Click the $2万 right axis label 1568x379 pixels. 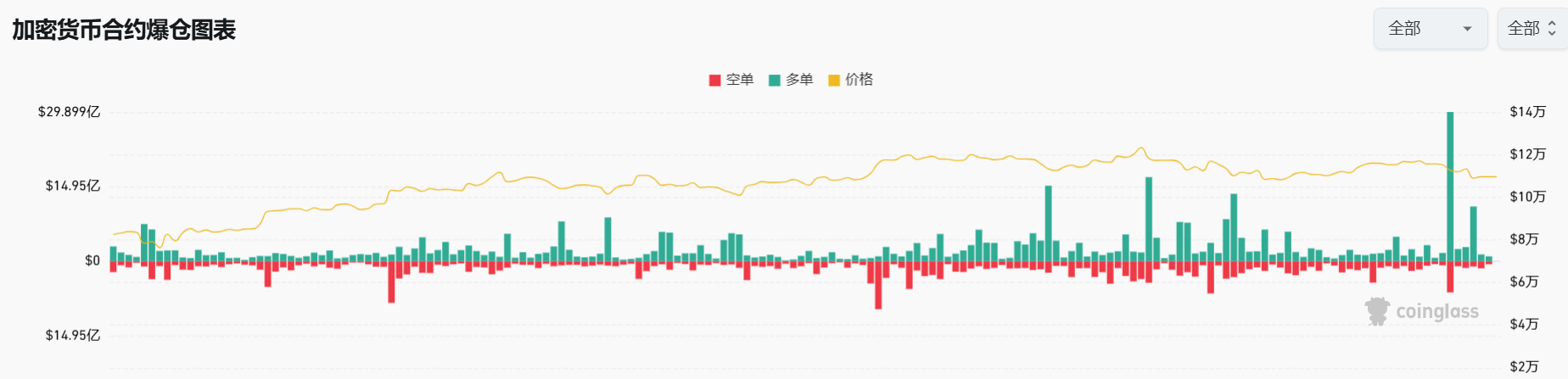[1524, 366]
